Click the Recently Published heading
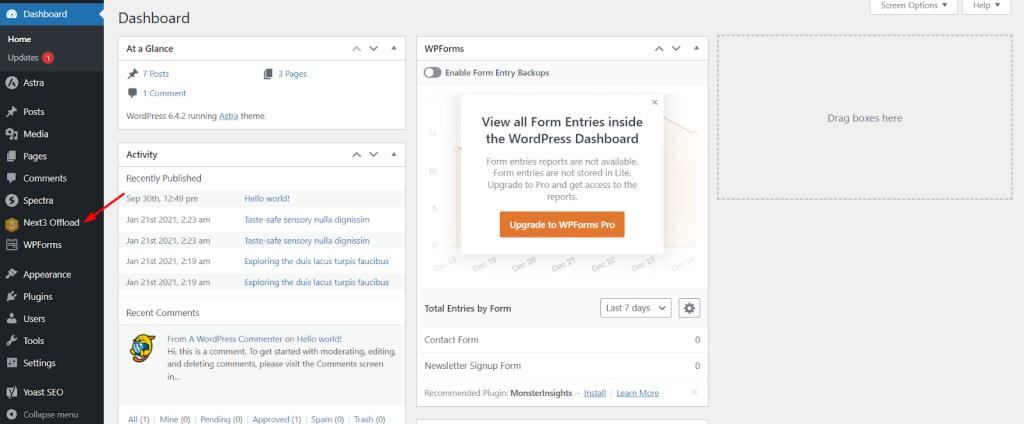 pos(164,178)
